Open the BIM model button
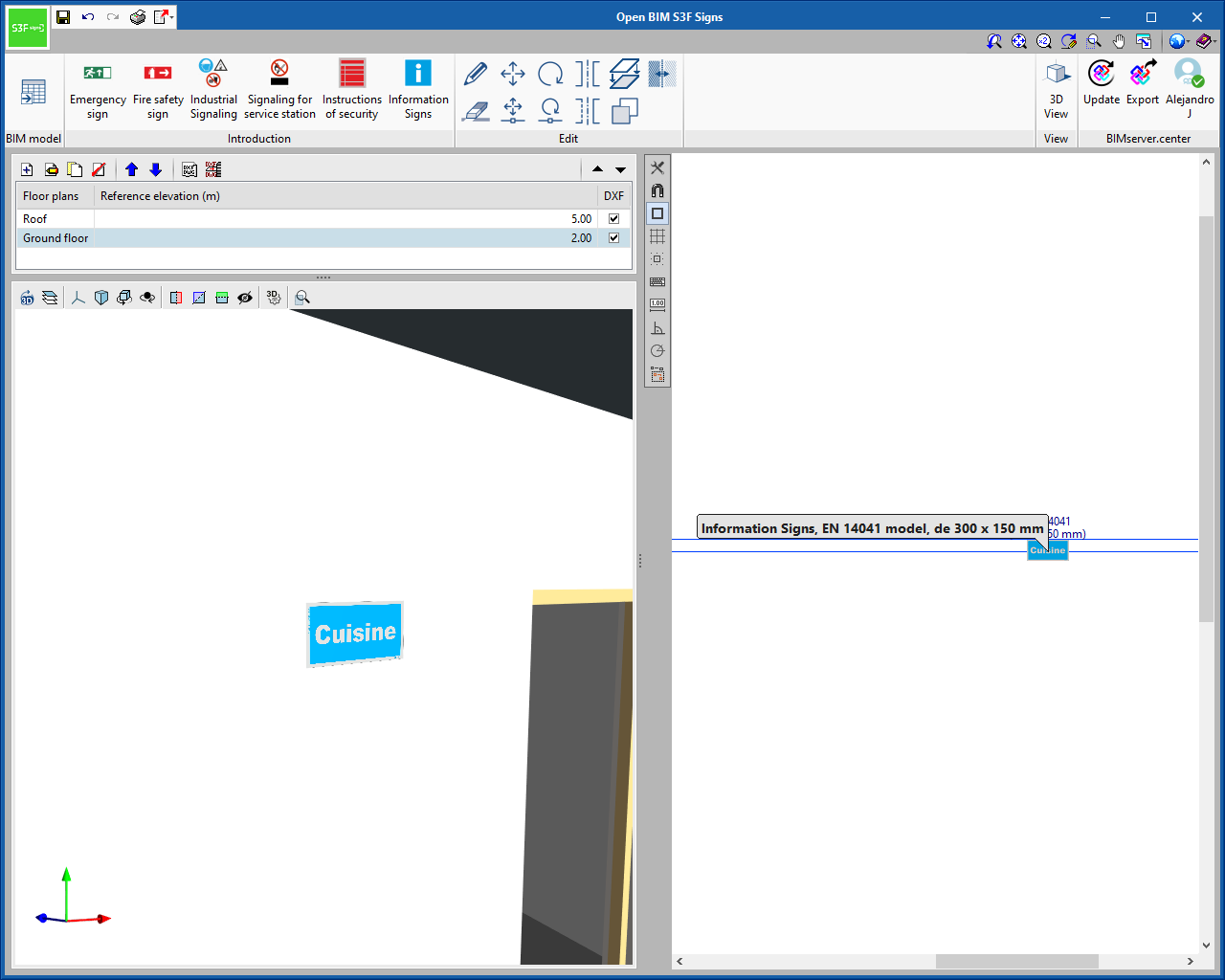The width and height of the screenshot is (1225, 980). point(33,100)
